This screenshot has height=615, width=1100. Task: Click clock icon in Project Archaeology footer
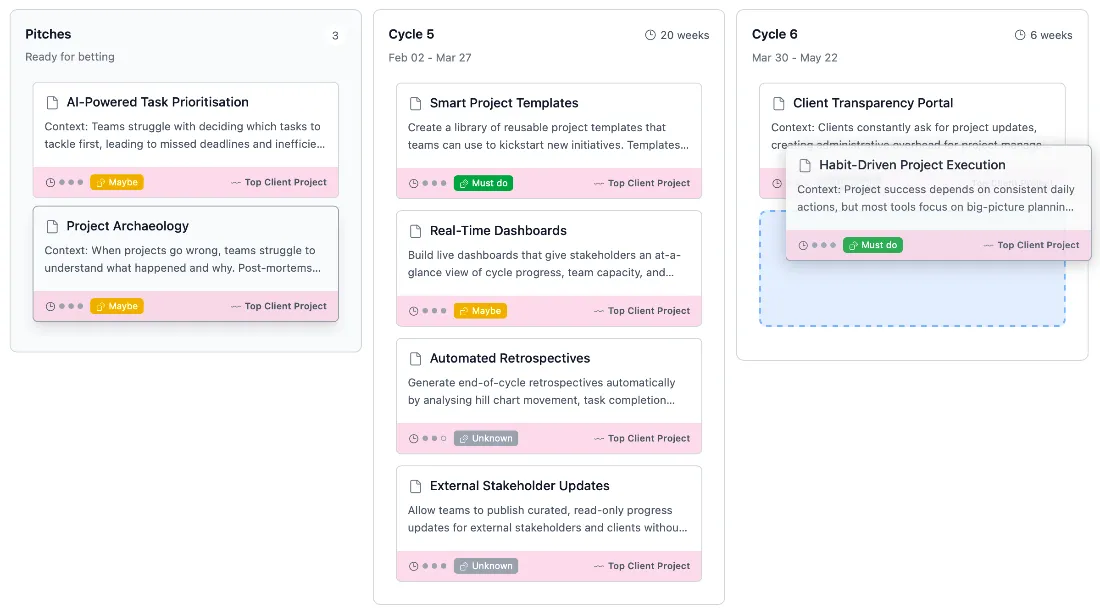(50, 306)
